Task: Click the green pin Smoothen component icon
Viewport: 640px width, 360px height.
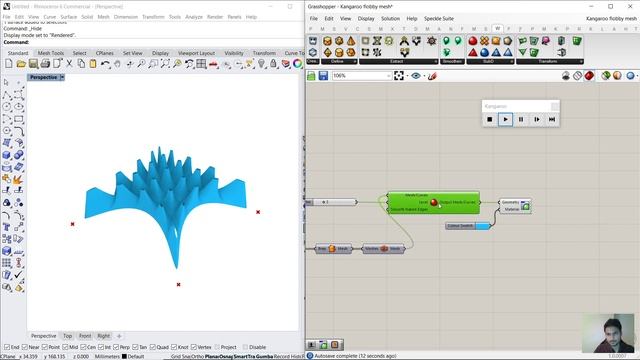Action: pos(447,41)
